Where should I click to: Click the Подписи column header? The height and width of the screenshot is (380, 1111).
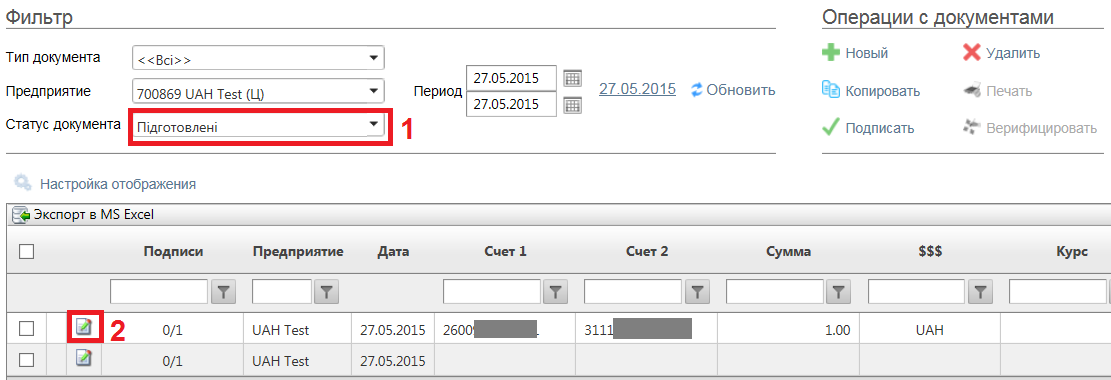pyautogui.click(x=173, y=252)
